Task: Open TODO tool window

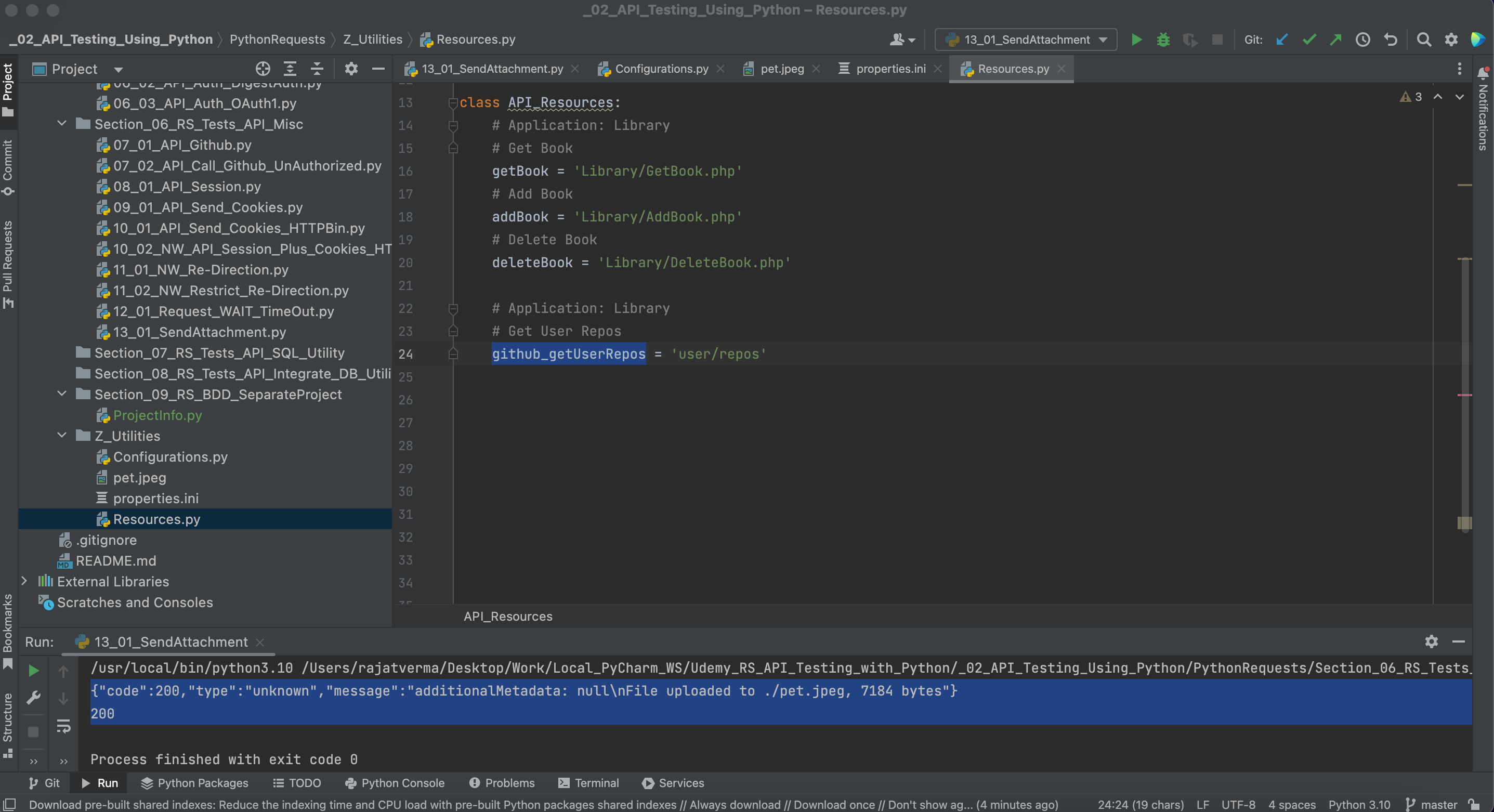Action: 296,782
